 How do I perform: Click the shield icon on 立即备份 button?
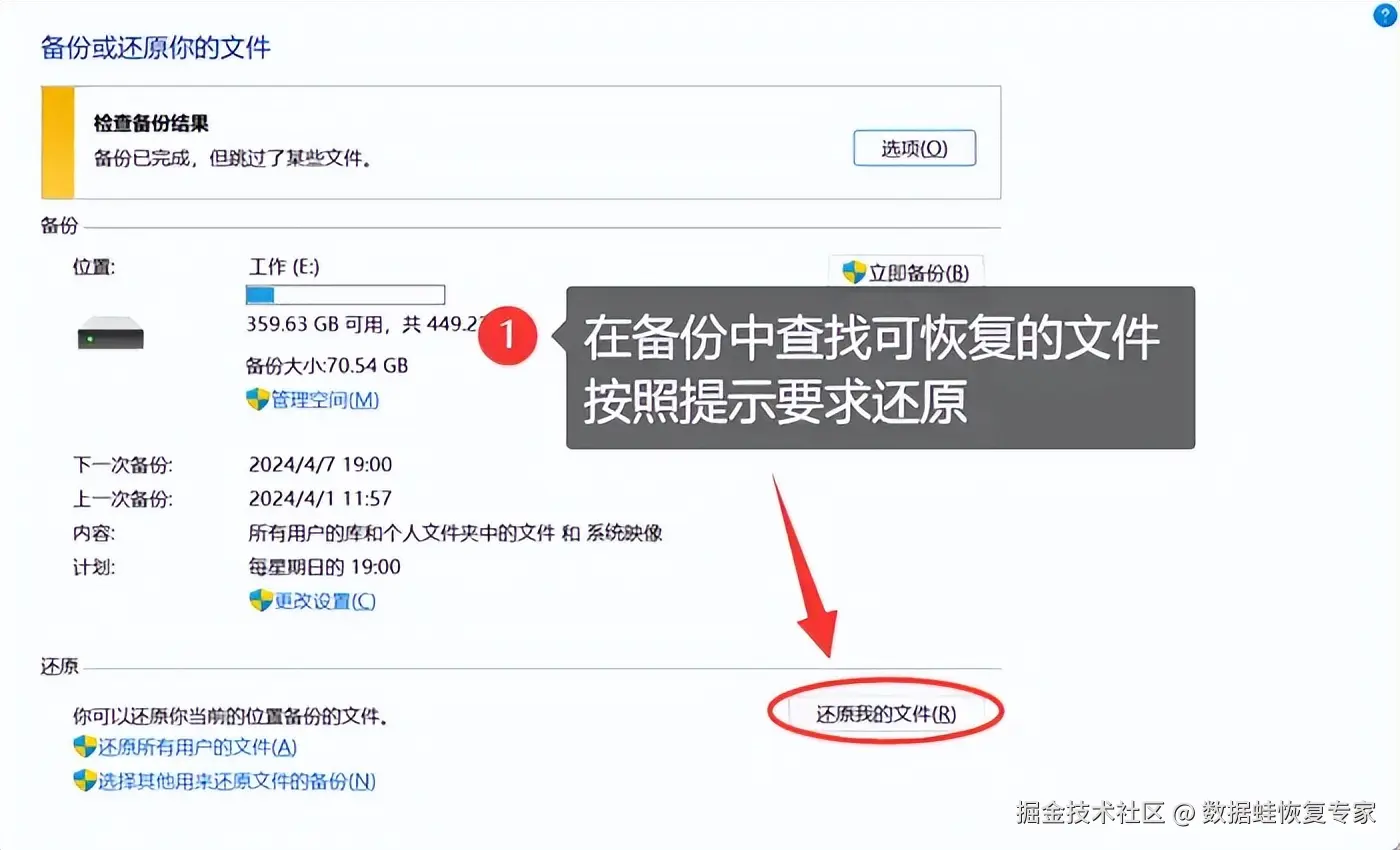pyautogui.click(x=853, y=273)
